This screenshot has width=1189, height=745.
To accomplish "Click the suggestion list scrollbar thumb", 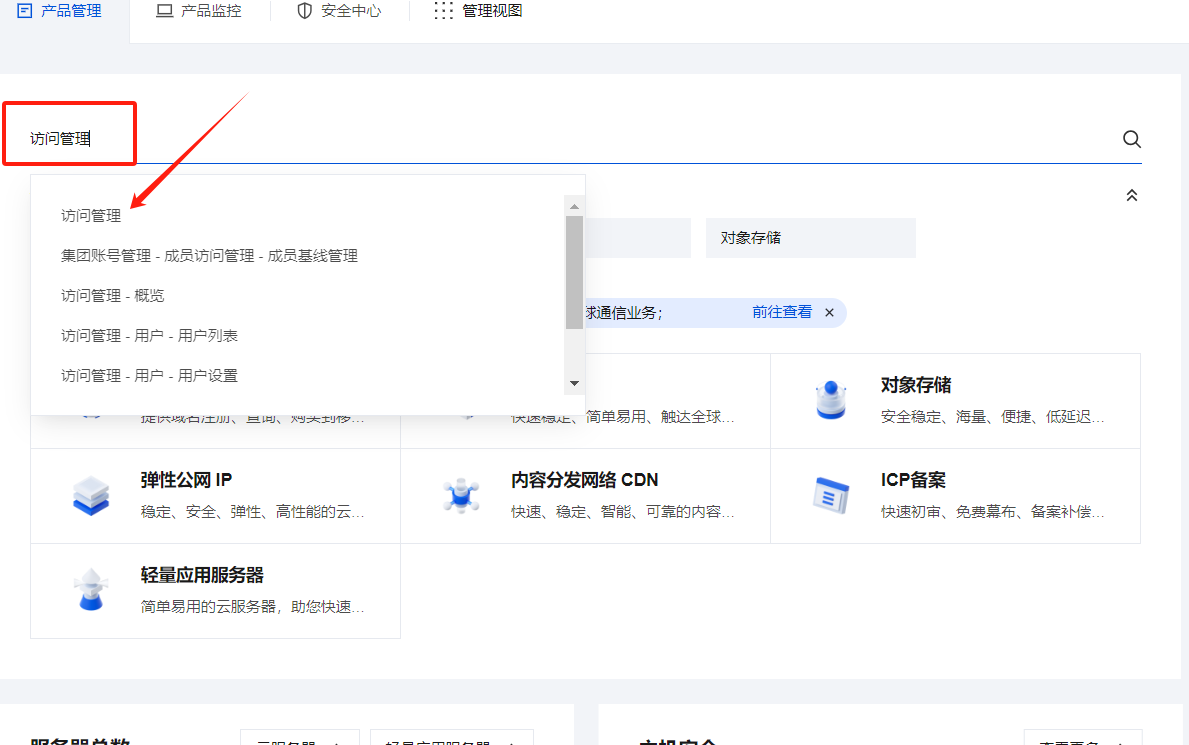I will coord(574,272).
